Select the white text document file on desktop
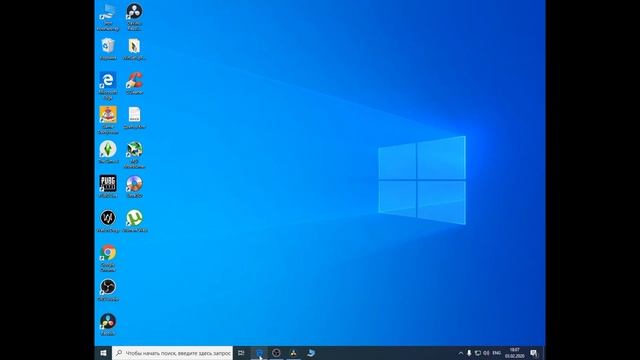Image resolution: width=640 pixels, height=360 pixels. [x=134, y=118]
